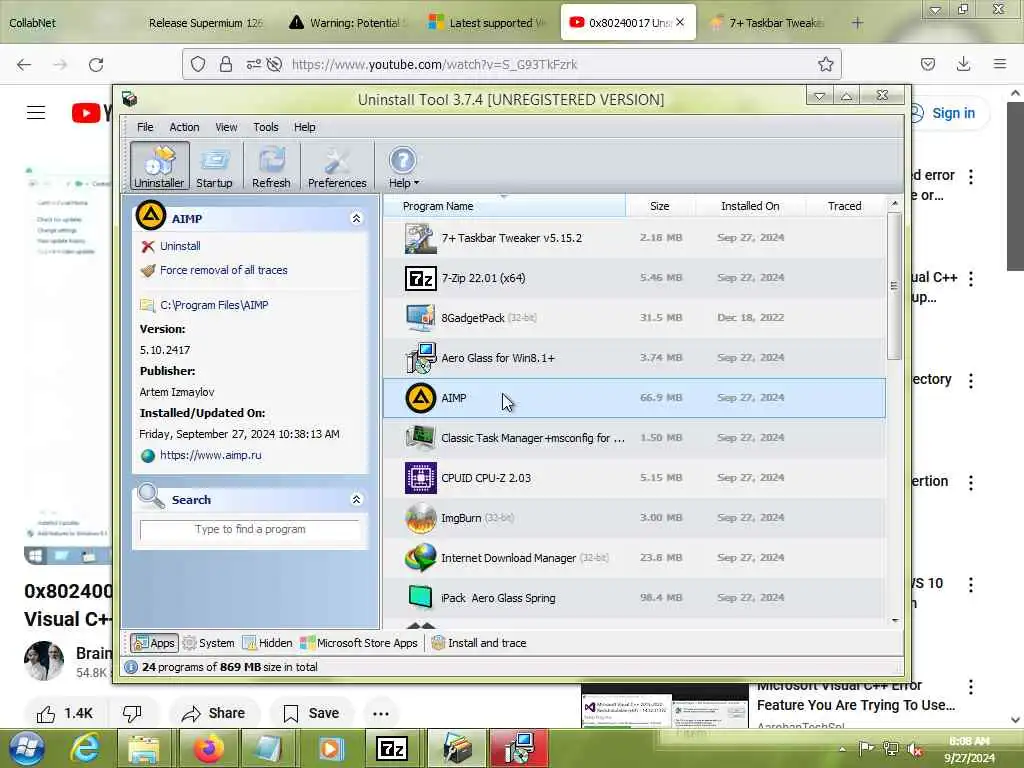Select the 8GadgetPack program icon
This screenshot has height=768, width=1024.
(420, 318)
